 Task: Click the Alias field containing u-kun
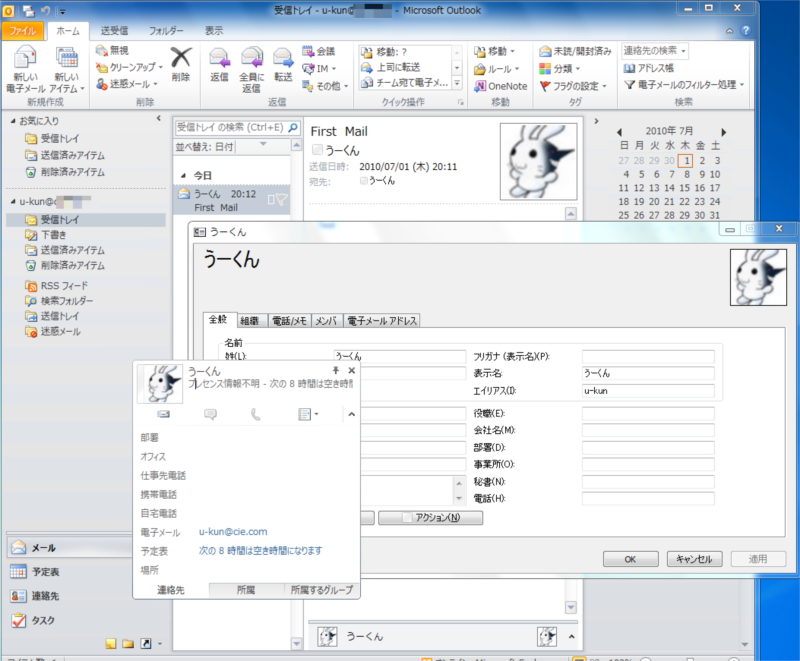tap(648, 391)
